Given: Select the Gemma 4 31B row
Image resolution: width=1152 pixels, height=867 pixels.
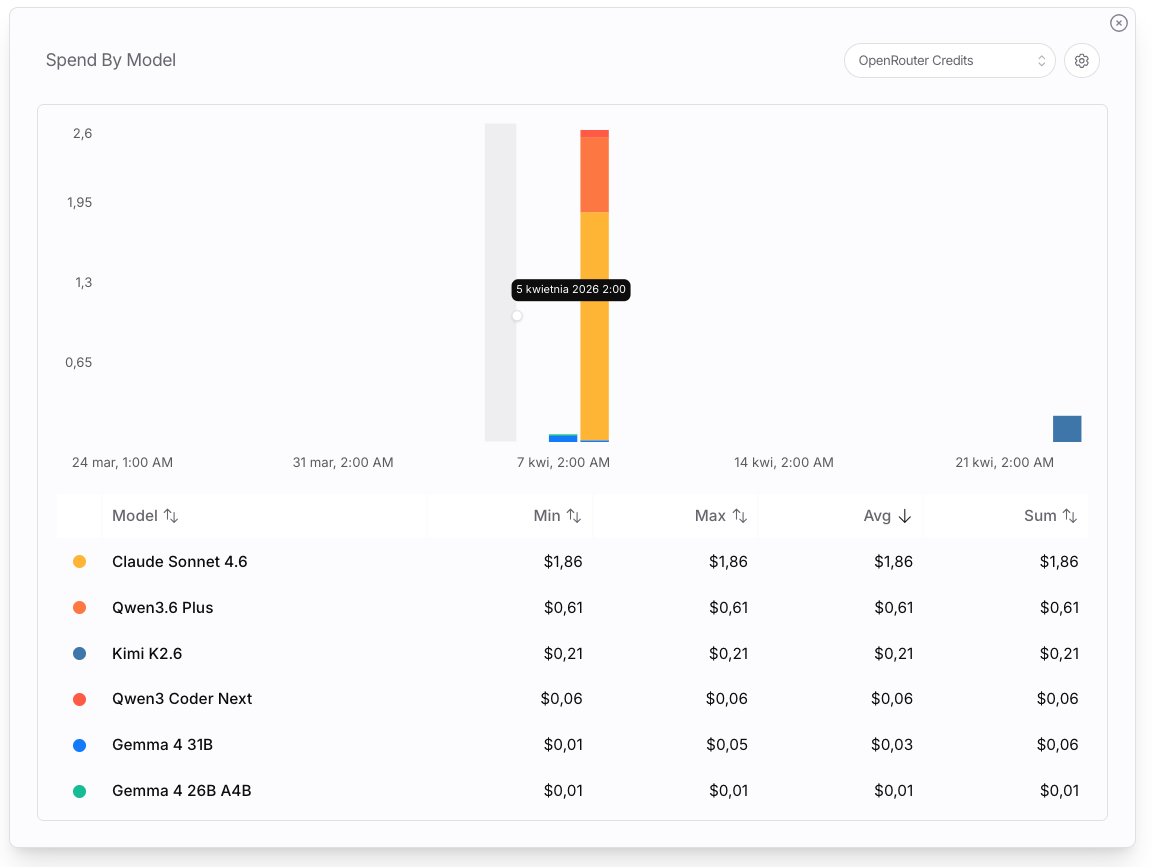Looking at the screenshot, I should pos(162,745).
